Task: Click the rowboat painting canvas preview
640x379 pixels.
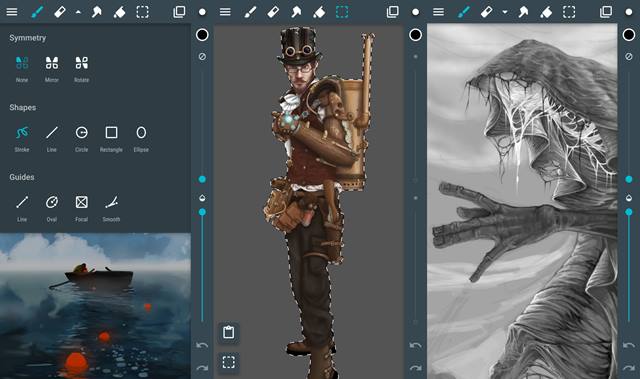Action: (x=95, y=306)
